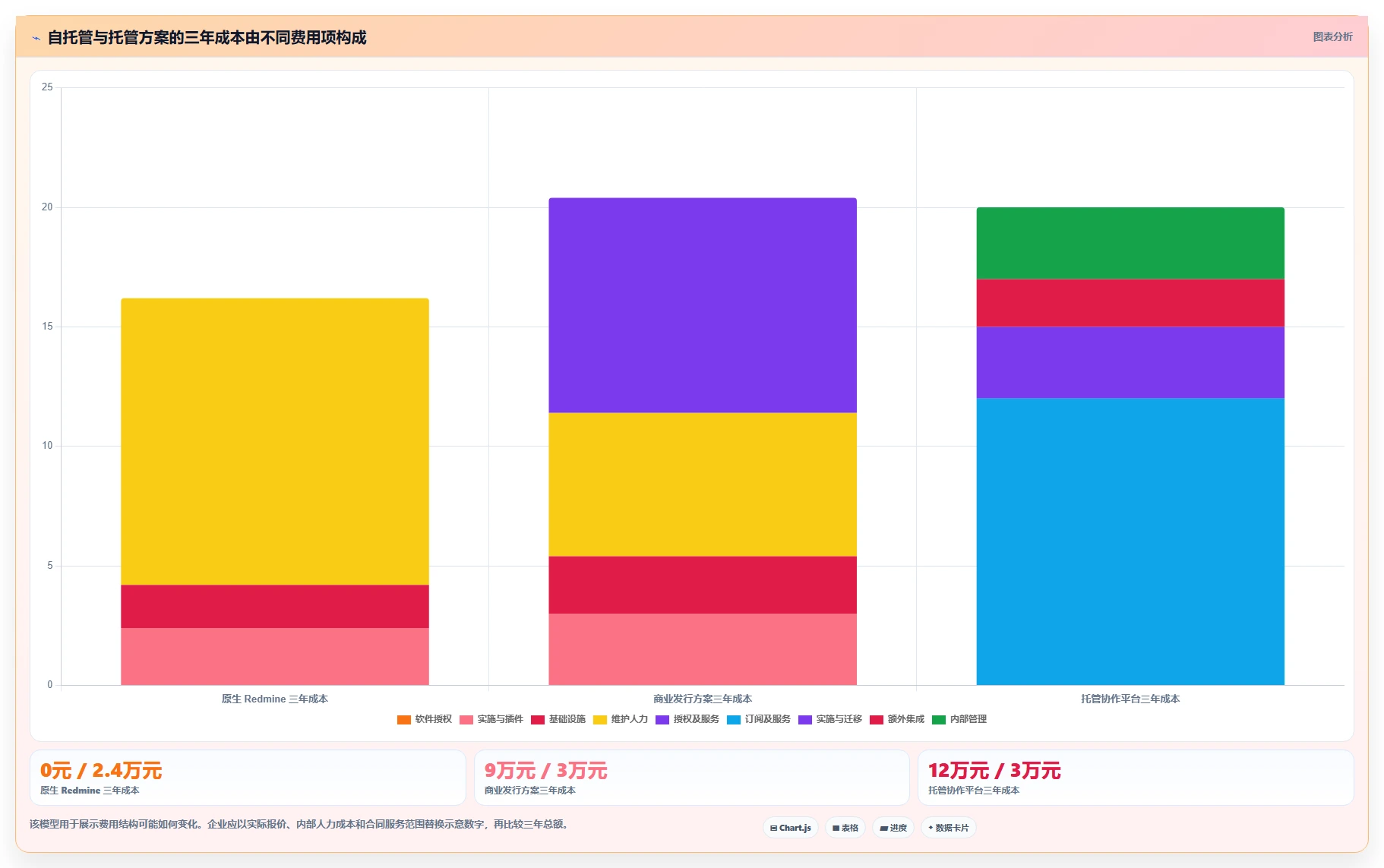
Task: Click the 12万元 / 3万元 card value
Action: [x=994, y=771]
